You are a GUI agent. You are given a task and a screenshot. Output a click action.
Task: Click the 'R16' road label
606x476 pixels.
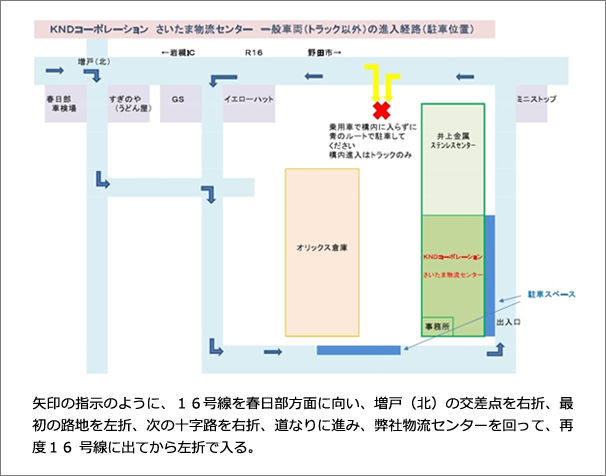tap(254, 53)
